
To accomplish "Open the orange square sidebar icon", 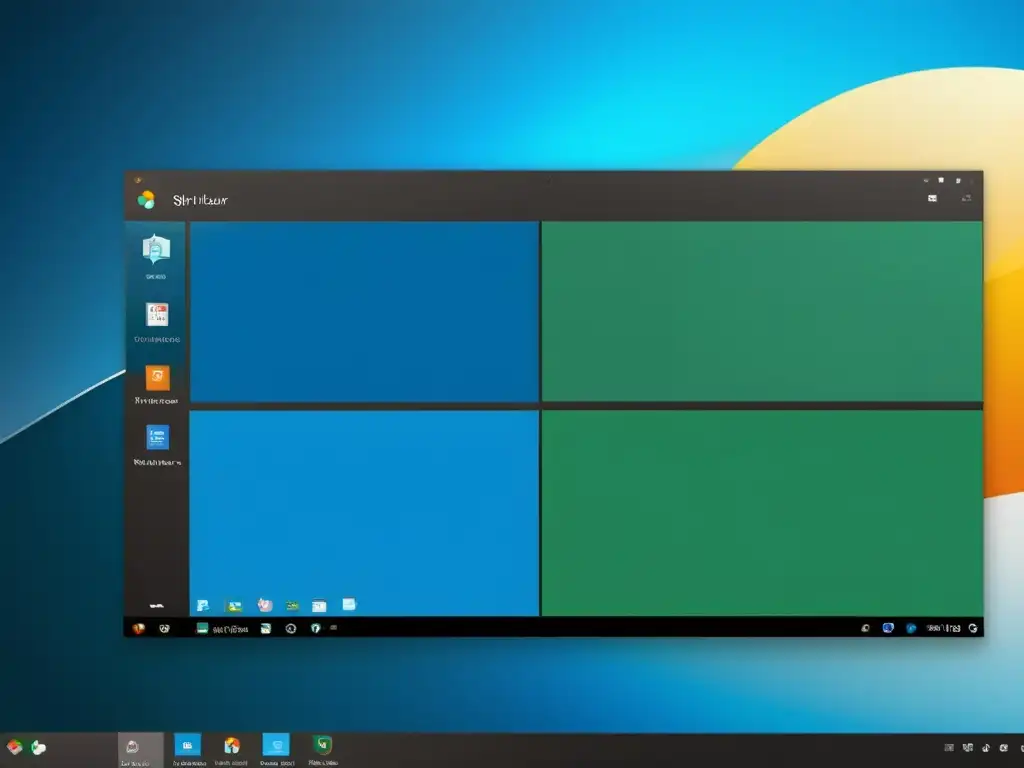I will pyautogui.click(x=157, y=377).
